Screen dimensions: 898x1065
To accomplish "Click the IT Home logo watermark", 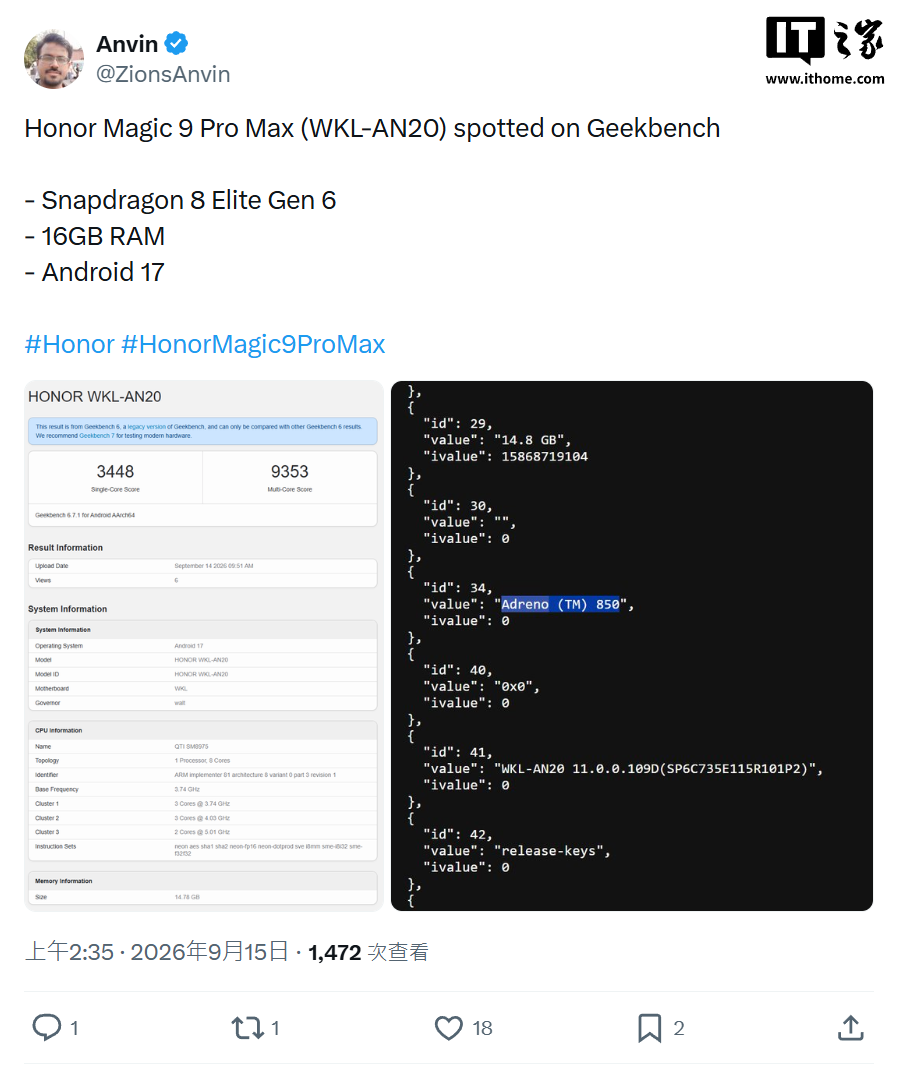I will [825, 41].
